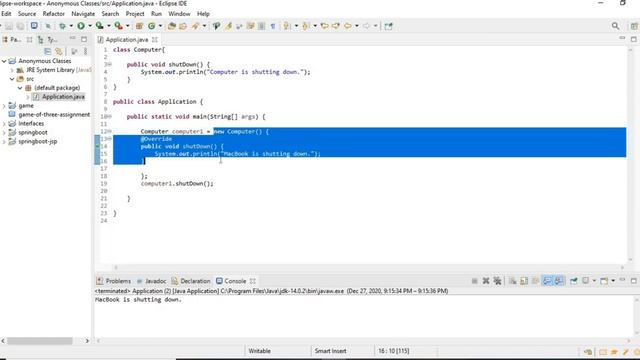Image resolution: width=640 pixels, height=360 pixels.
Task: Click Collapse All in Package Explorer
Action: (x=48, y=51)
